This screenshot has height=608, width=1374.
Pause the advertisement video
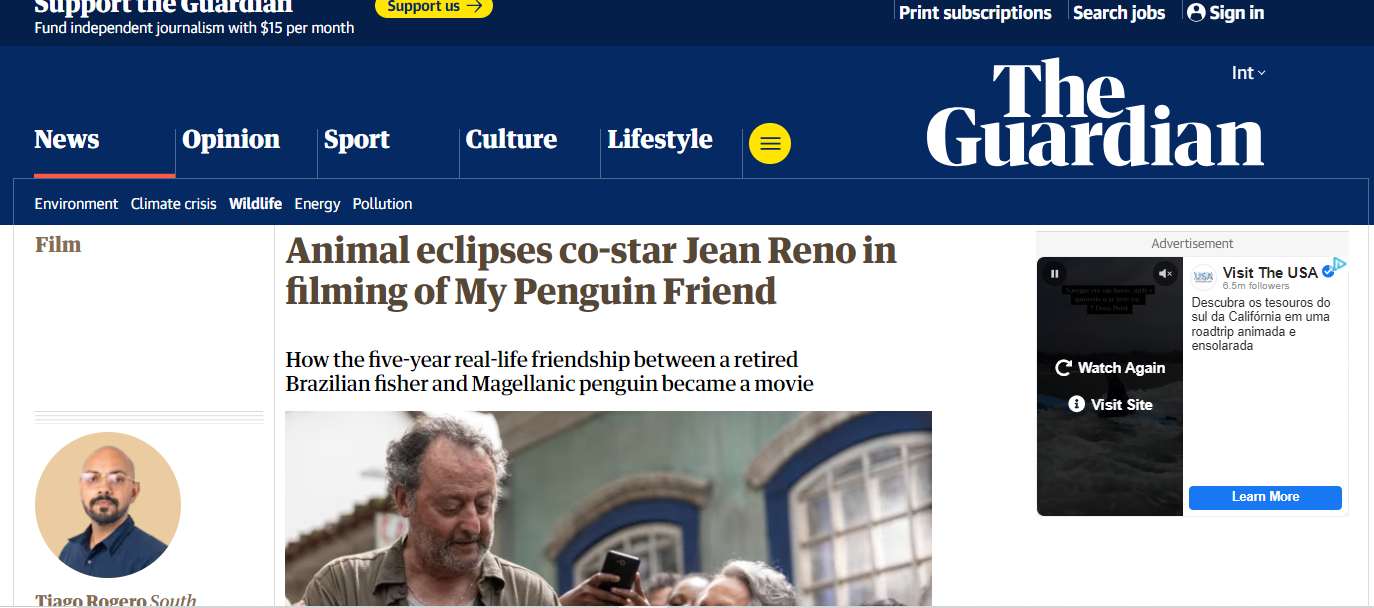pyautogui.click(x=1054, y=273)
